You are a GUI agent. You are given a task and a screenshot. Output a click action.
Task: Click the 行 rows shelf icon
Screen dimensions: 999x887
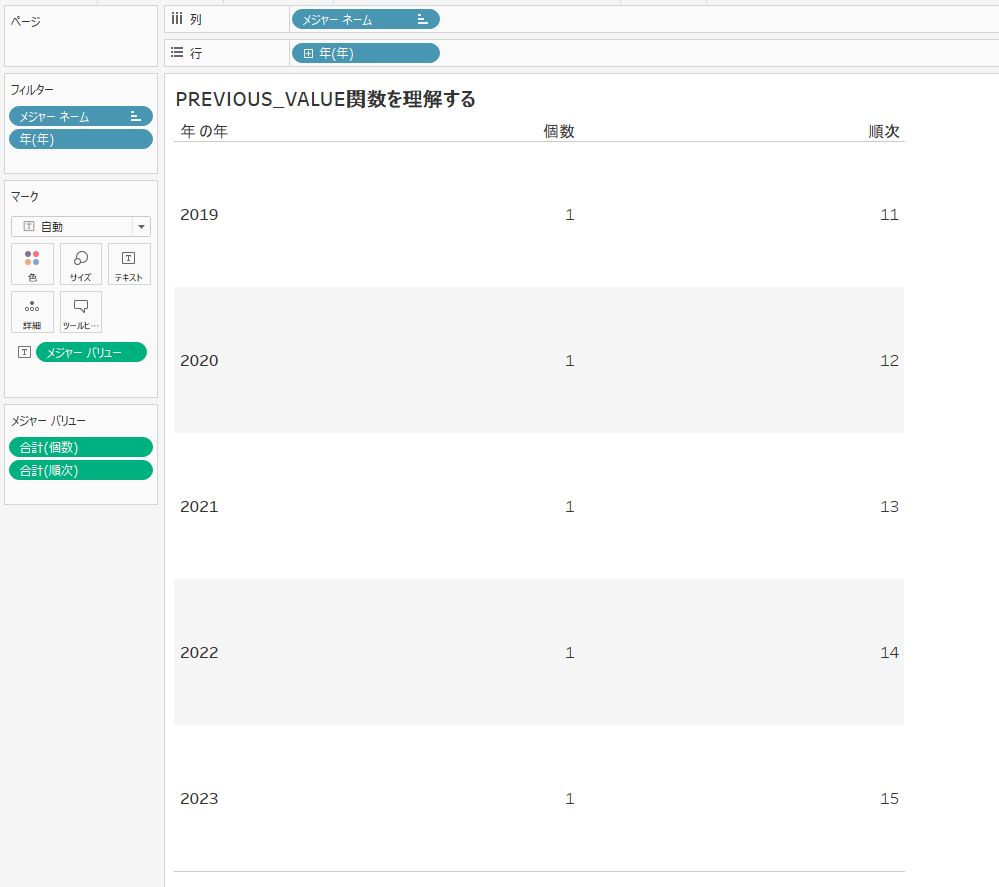click(x=177, y=53)
